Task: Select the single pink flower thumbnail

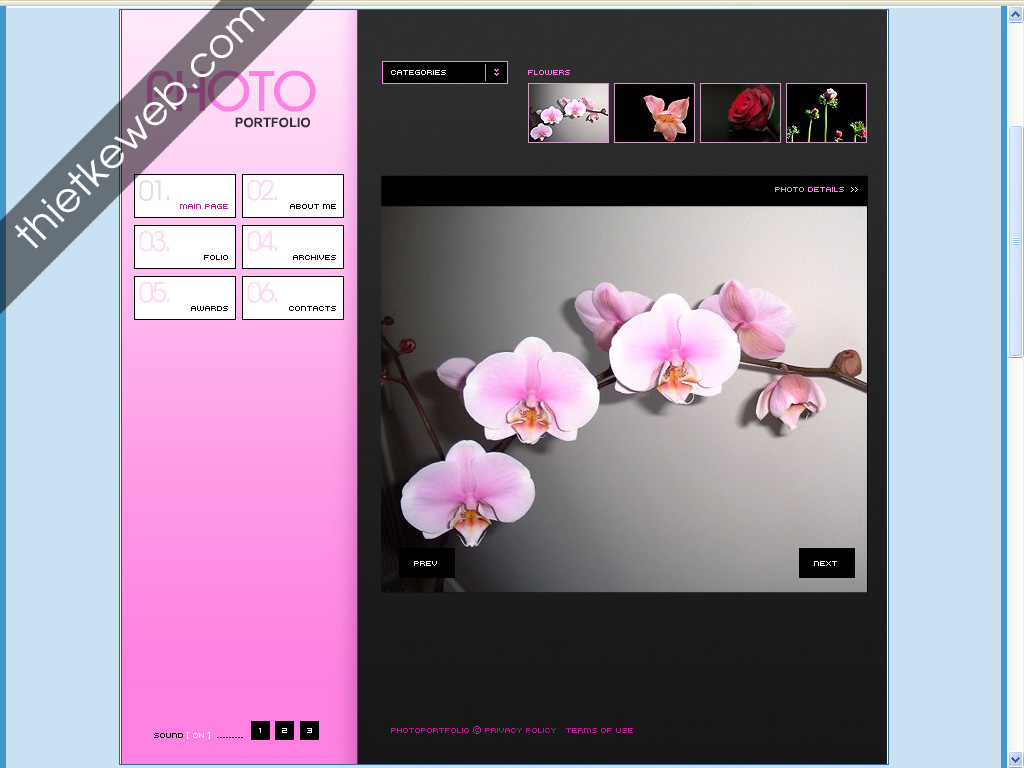Action: (x=654, y=113)
